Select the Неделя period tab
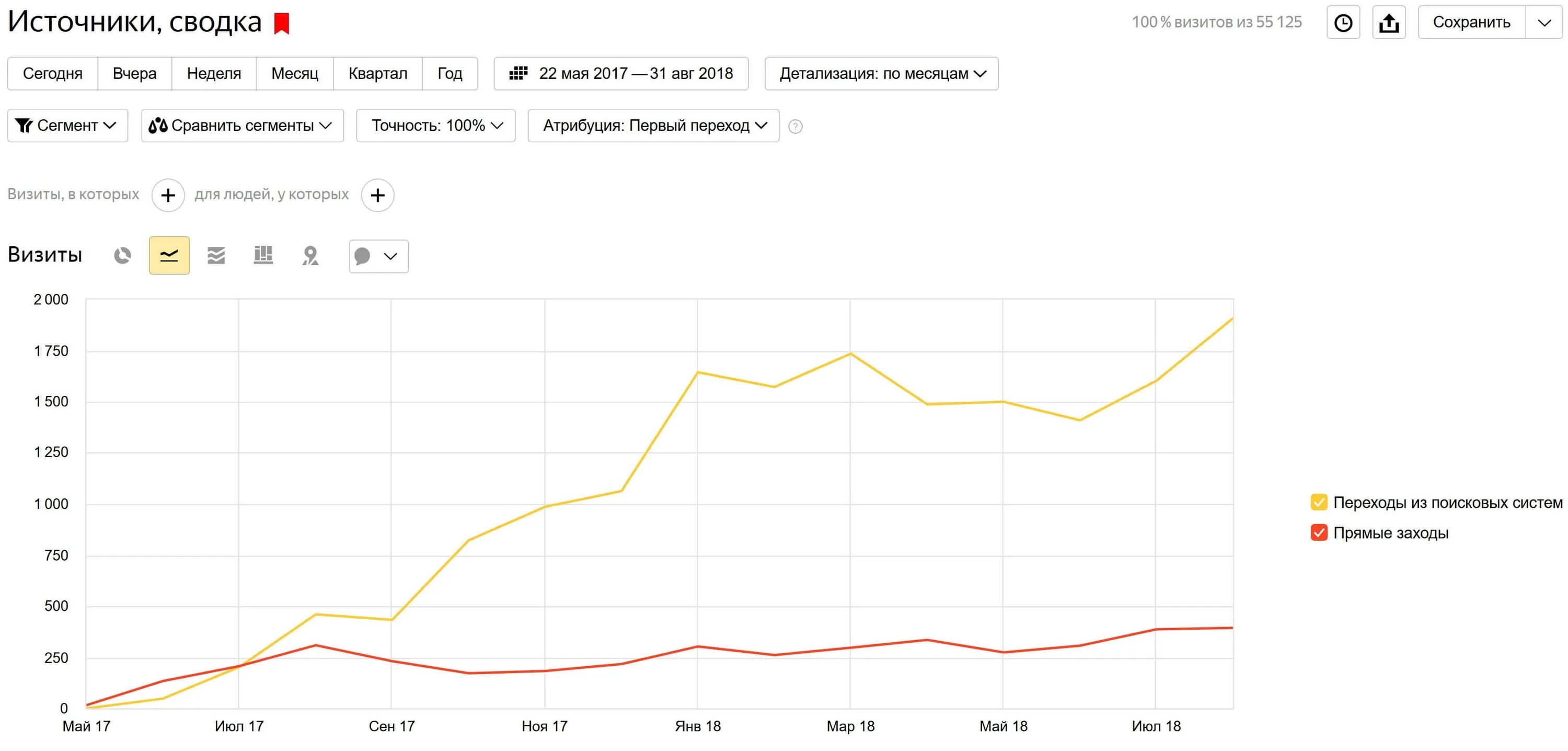1568x751 pixels. pyautogui.click(x=214, y=74)
